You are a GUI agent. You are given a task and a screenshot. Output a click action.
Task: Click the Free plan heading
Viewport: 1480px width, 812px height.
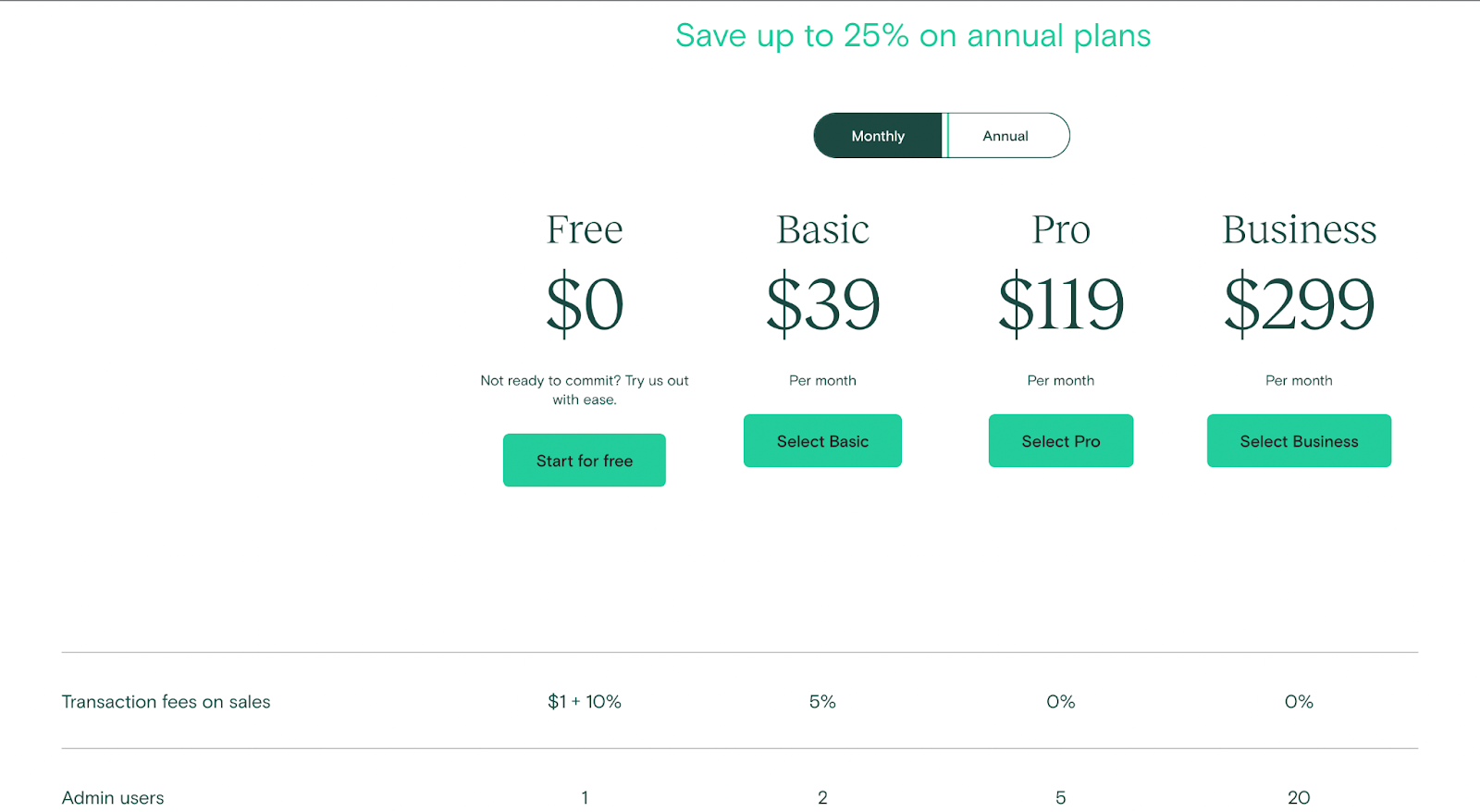coord(585,229)
